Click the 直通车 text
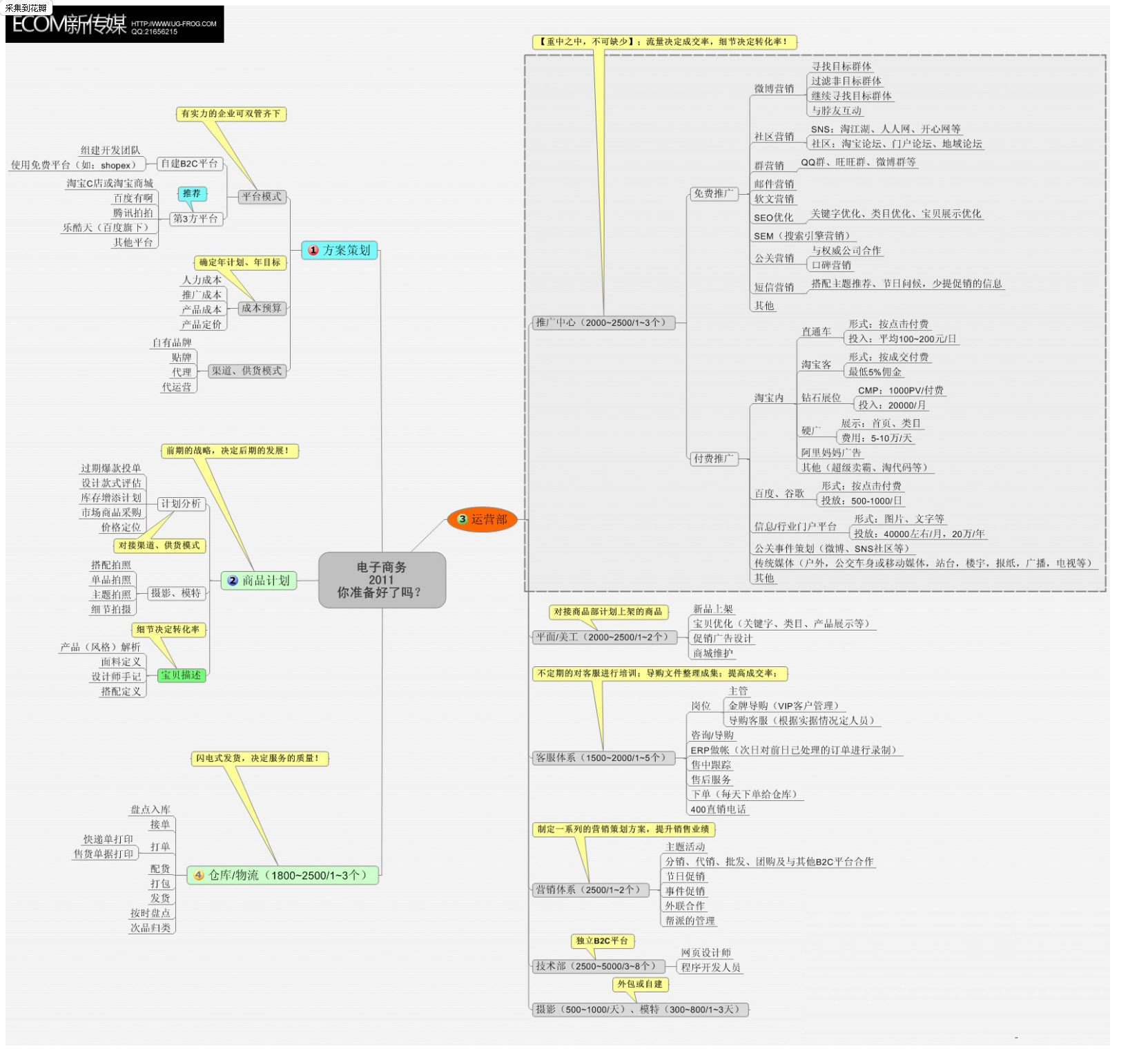This screenshot has width=1148, height=1051. point(816,331)
